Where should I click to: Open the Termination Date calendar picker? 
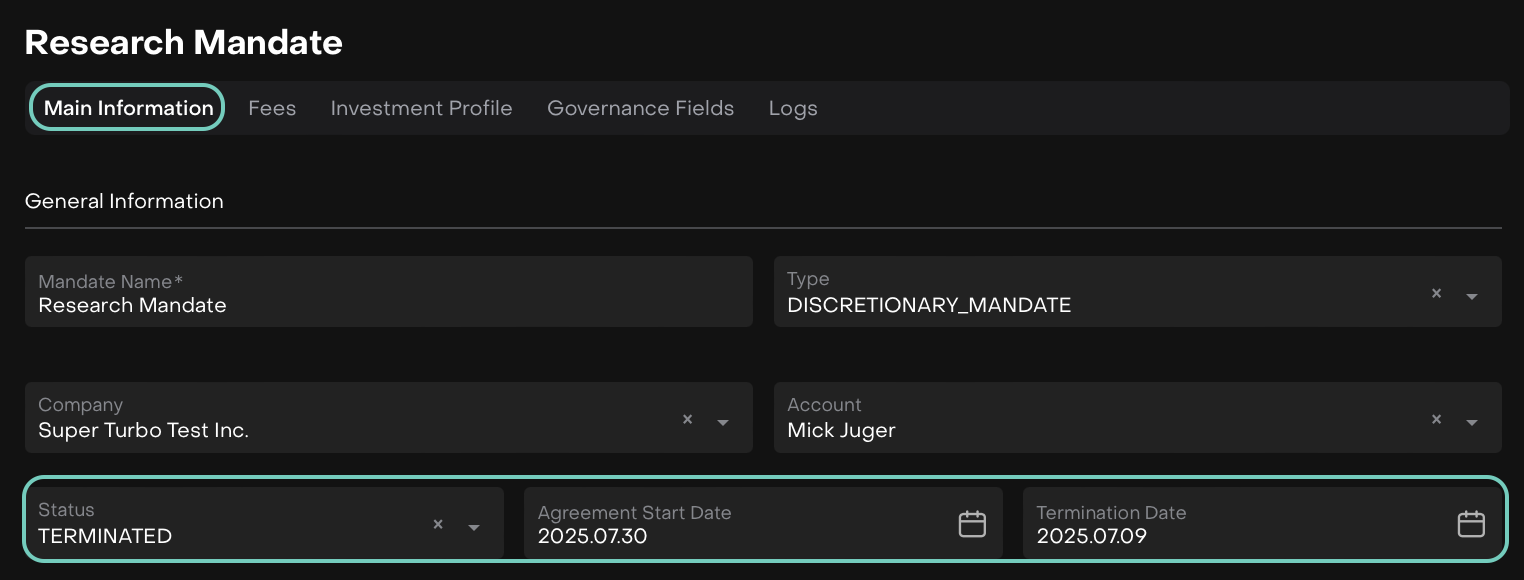(1470, 524)
